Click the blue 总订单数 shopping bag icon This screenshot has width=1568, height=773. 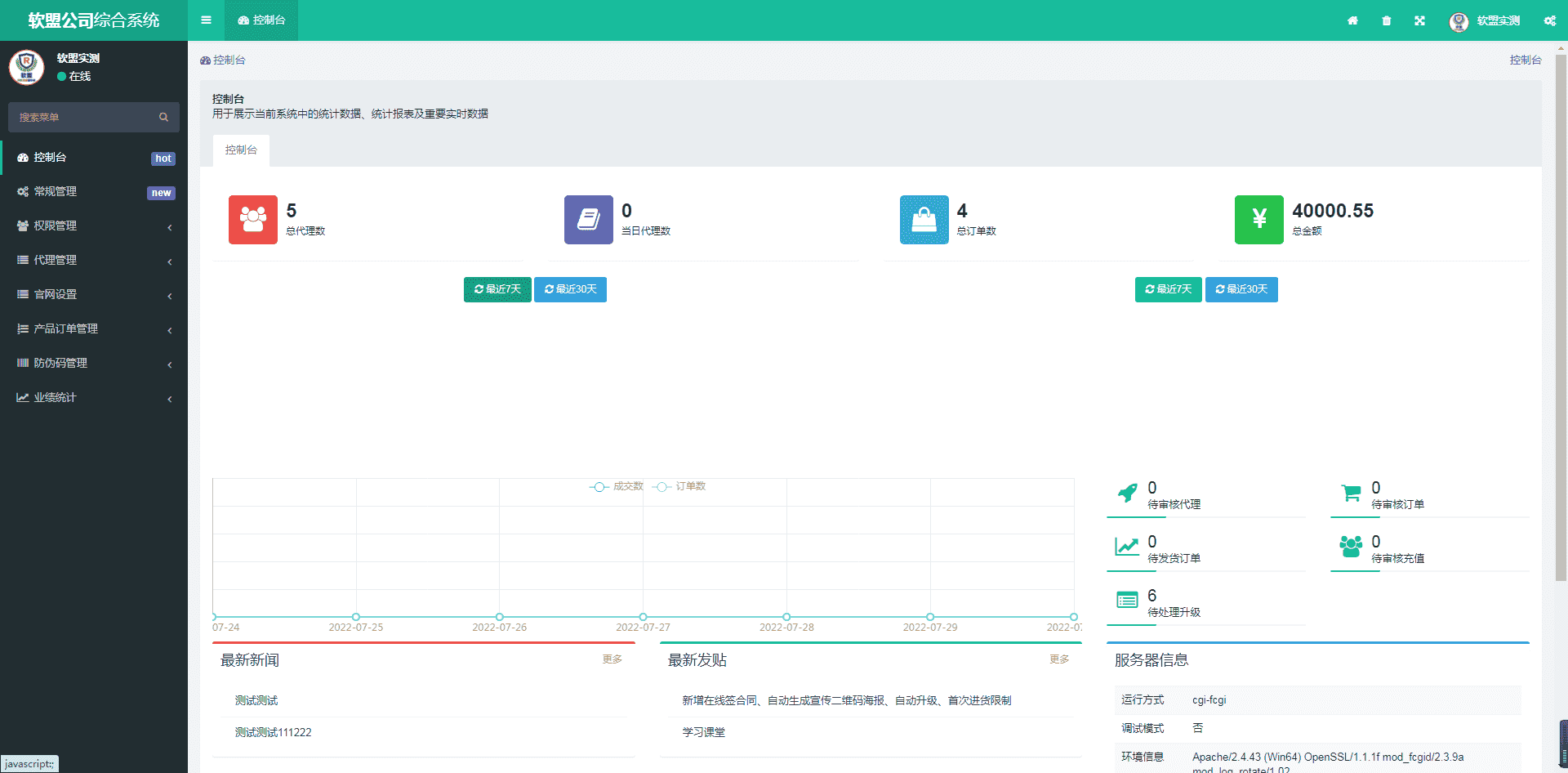pyautogui.click(x=924, y=220)
